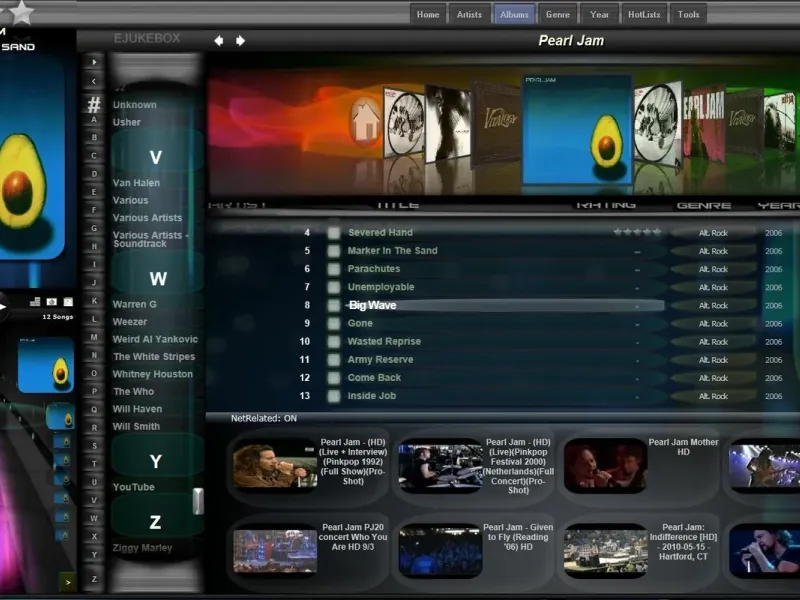Click the yellow arrow at queue bottom
Viewport: 800px width, 600px height.
[67, 582]
